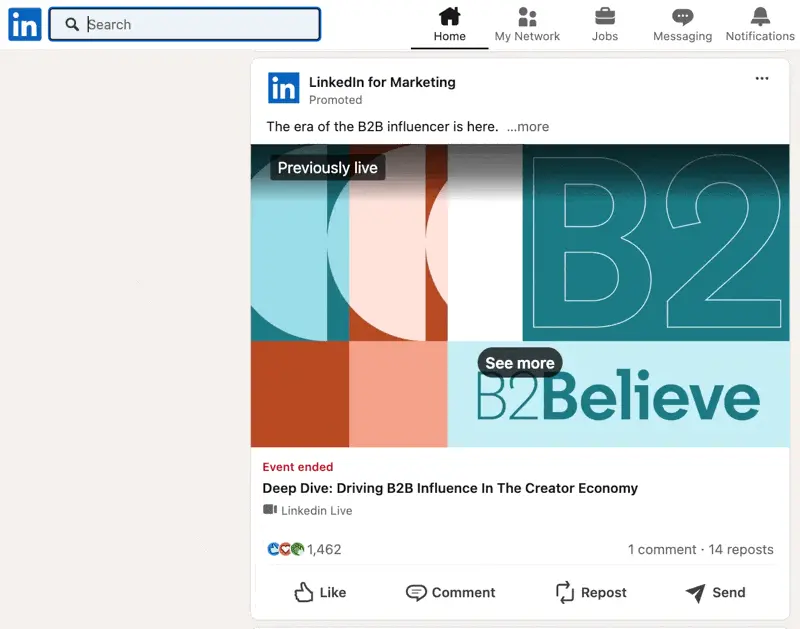The height and width of the screenshot is (629, 800).
Task: Open the 1 comment link
Action: coord(662,549)
